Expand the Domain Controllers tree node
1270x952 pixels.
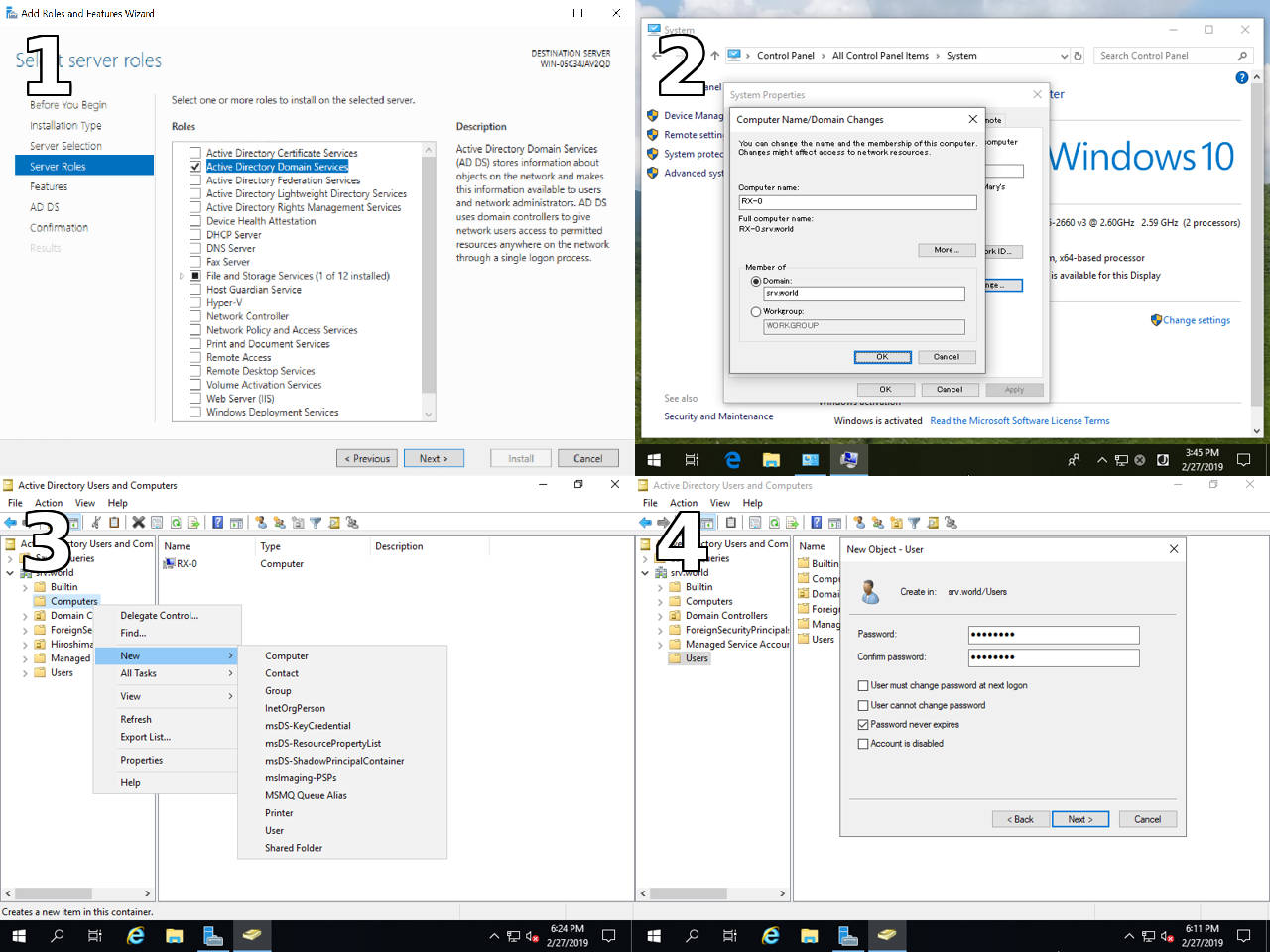[x=660, y=616]
